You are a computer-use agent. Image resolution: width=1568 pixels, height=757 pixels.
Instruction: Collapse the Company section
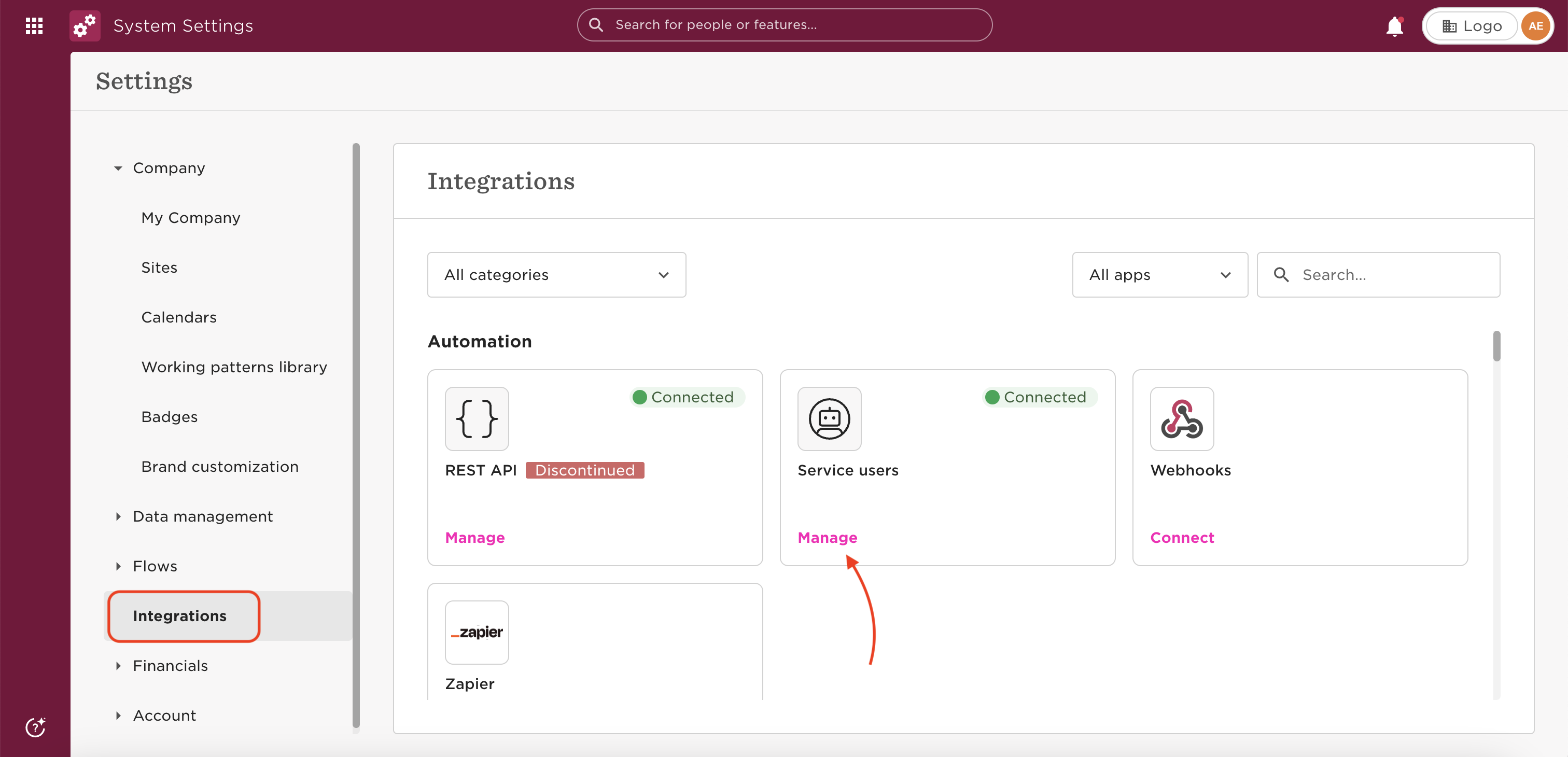tap(118, 168)
